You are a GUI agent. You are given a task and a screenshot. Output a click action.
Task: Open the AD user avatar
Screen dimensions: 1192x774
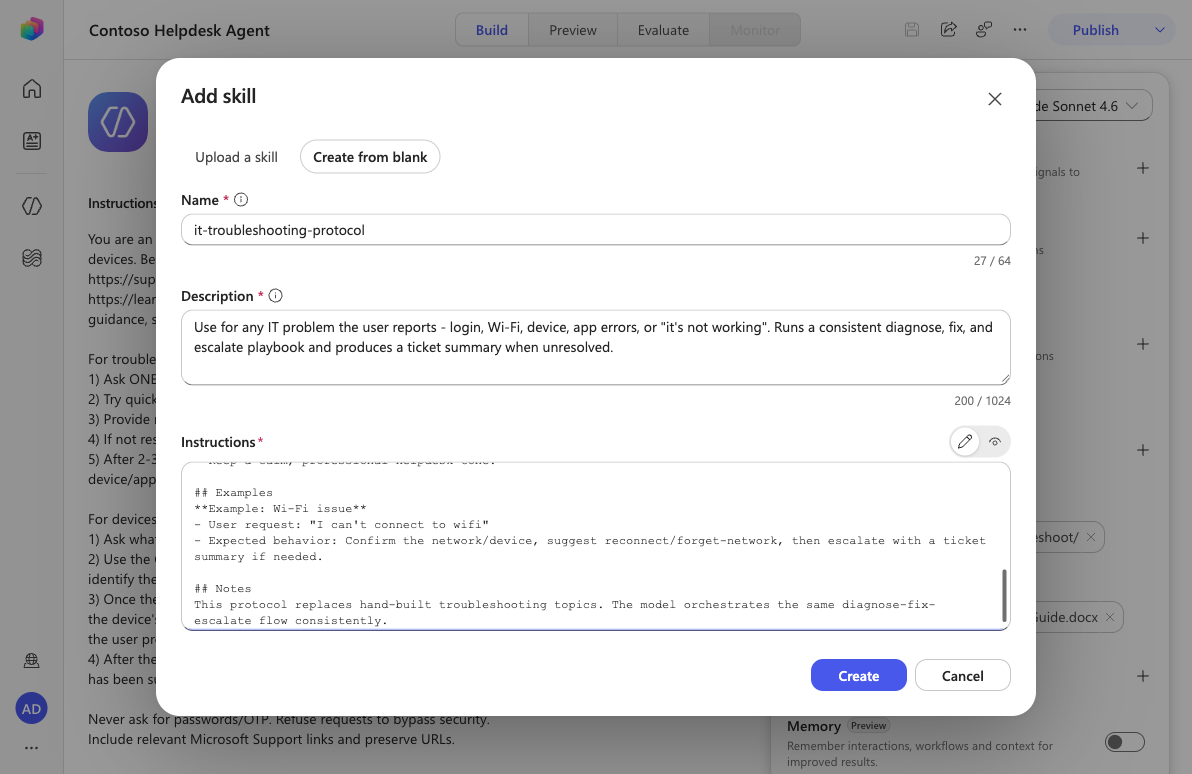click(31, 709)
